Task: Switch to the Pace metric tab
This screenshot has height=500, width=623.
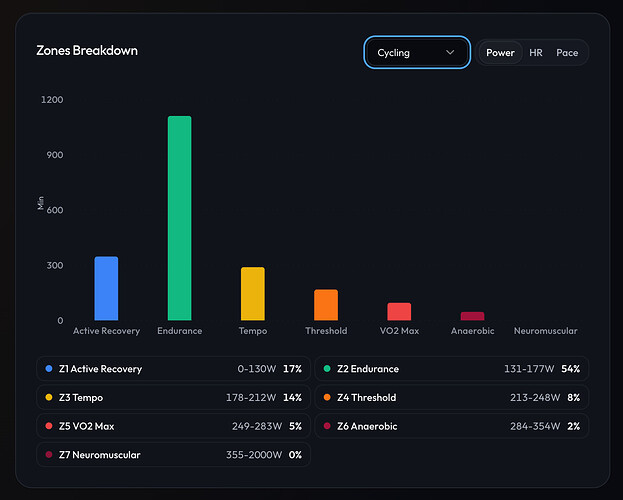Action: click(x=567, y=52)
